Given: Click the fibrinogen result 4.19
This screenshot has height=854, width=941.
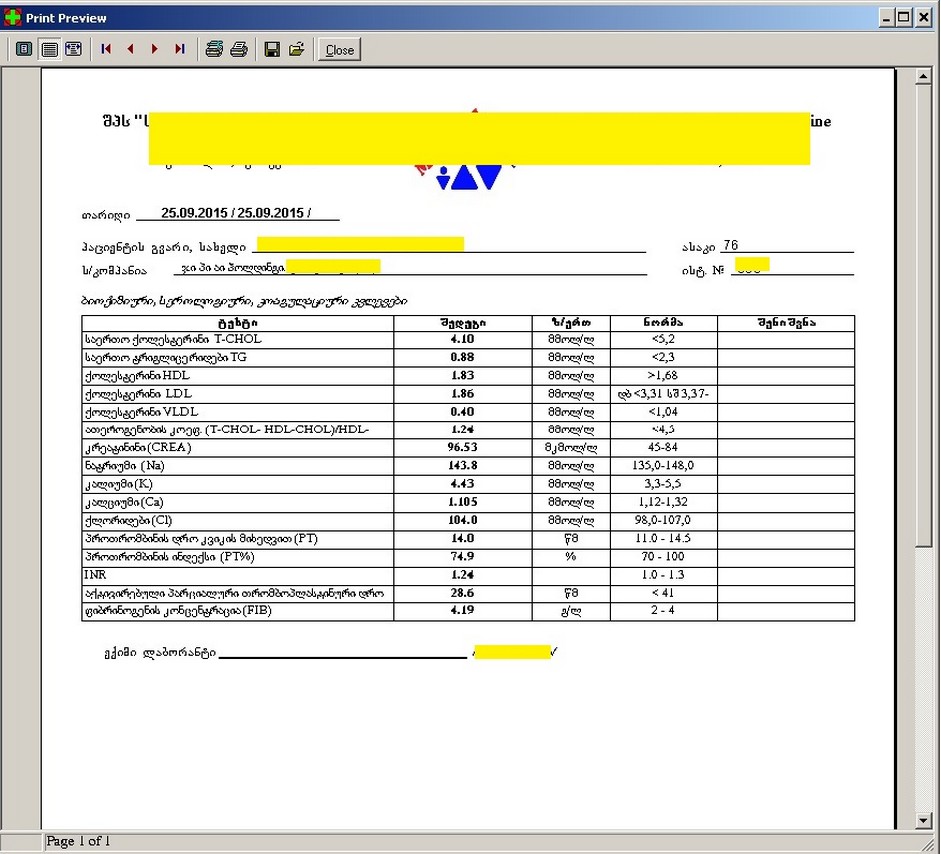Looking at the screenshot, I should [462, 610].
